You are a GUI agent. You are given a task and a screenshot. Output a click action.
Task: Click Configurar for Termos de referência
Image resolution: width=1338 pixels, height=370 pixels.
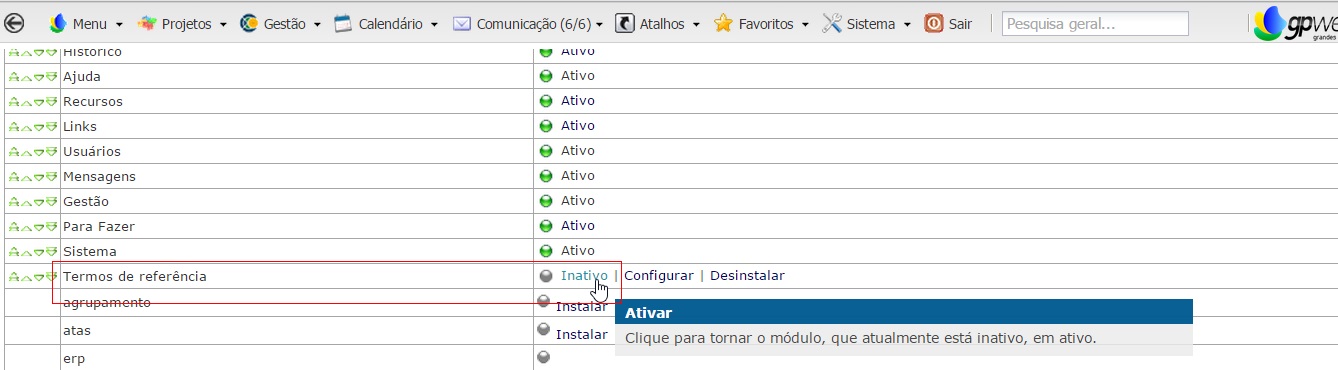[x=659, y=276]
